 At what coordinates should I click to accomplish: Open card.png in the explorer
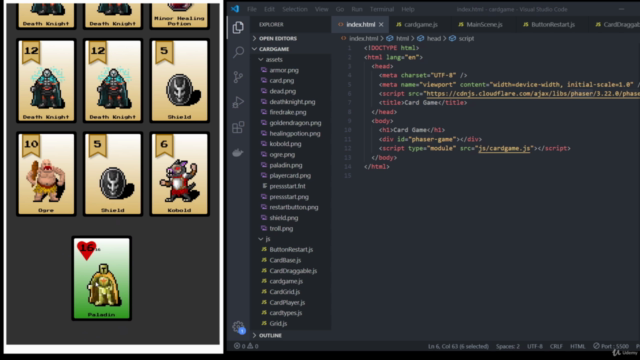(x=281, y=80)
